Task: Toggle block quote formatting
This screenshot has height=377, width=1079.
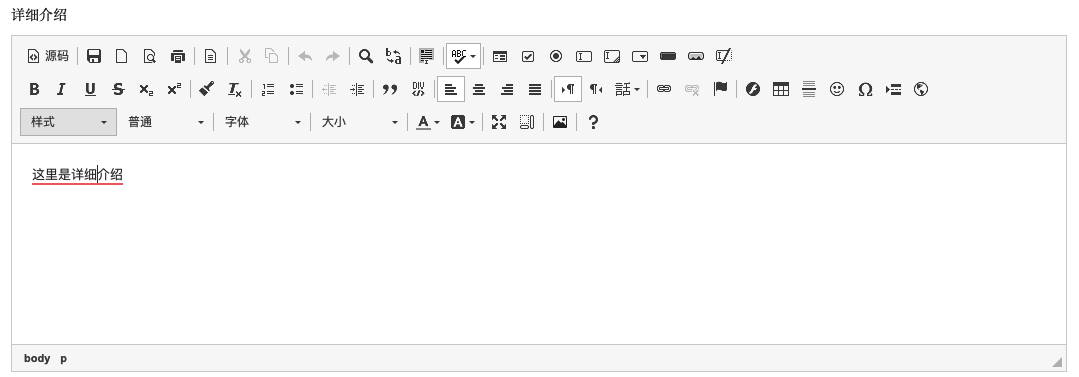Action: [390, 89]
